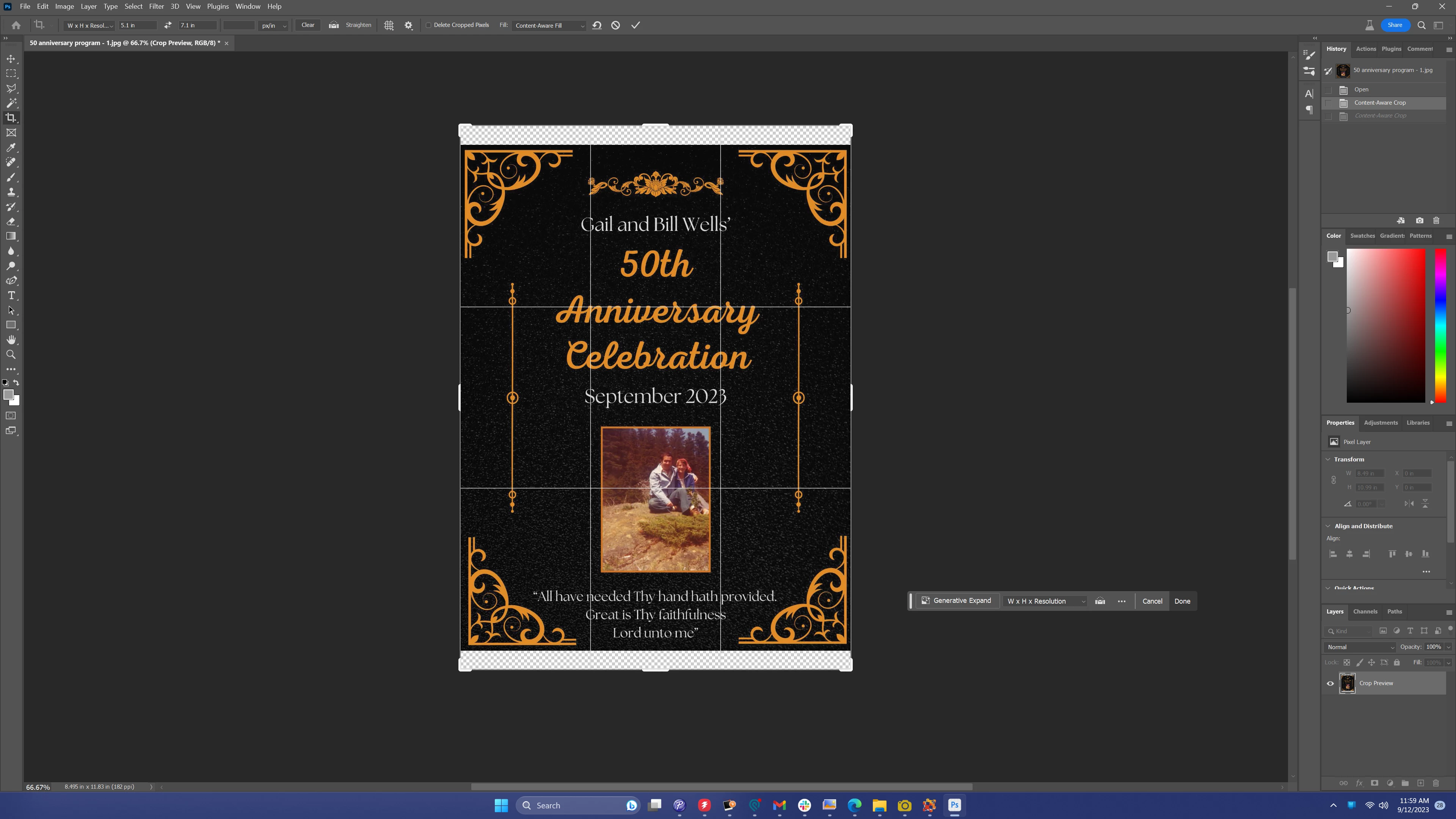Screen dimensions: 1456x819
Task: Enable Delete Cropped Pixels checkbox
Action: pos(428,25)
